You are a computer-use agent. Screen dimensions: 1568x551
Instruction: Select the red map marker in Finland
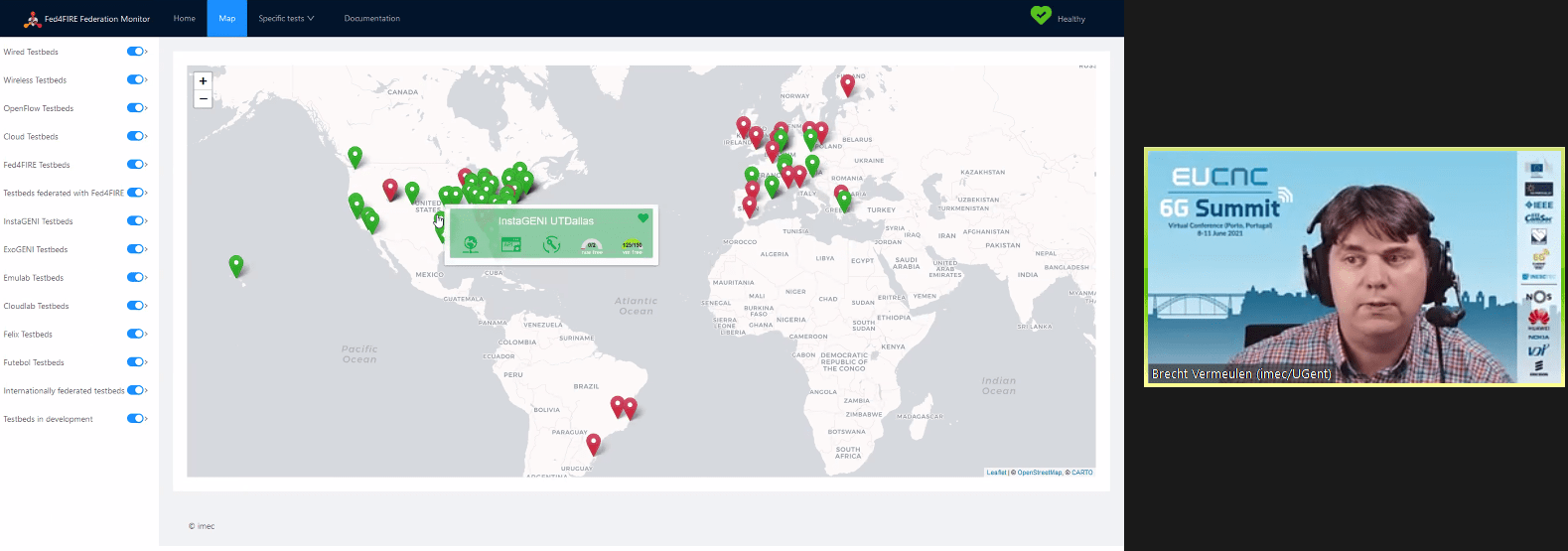pos(847,84)
